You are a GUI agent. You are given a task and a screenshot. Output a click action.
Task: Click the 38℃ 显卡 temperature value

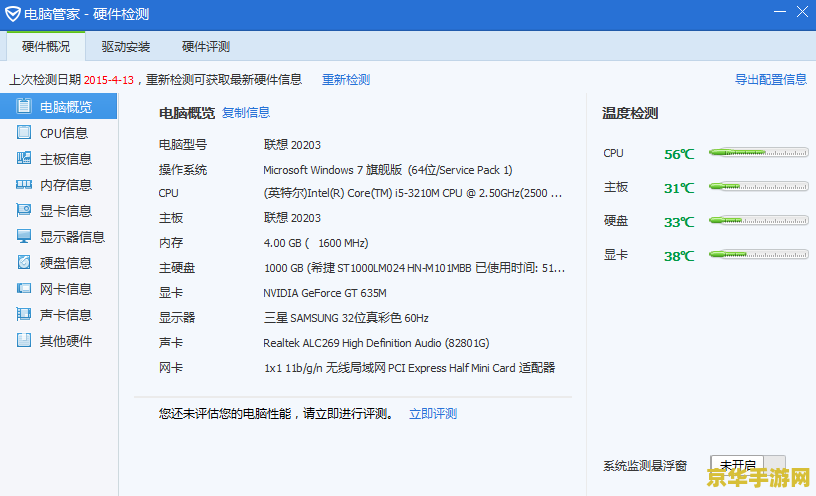(x=679, y=256)
